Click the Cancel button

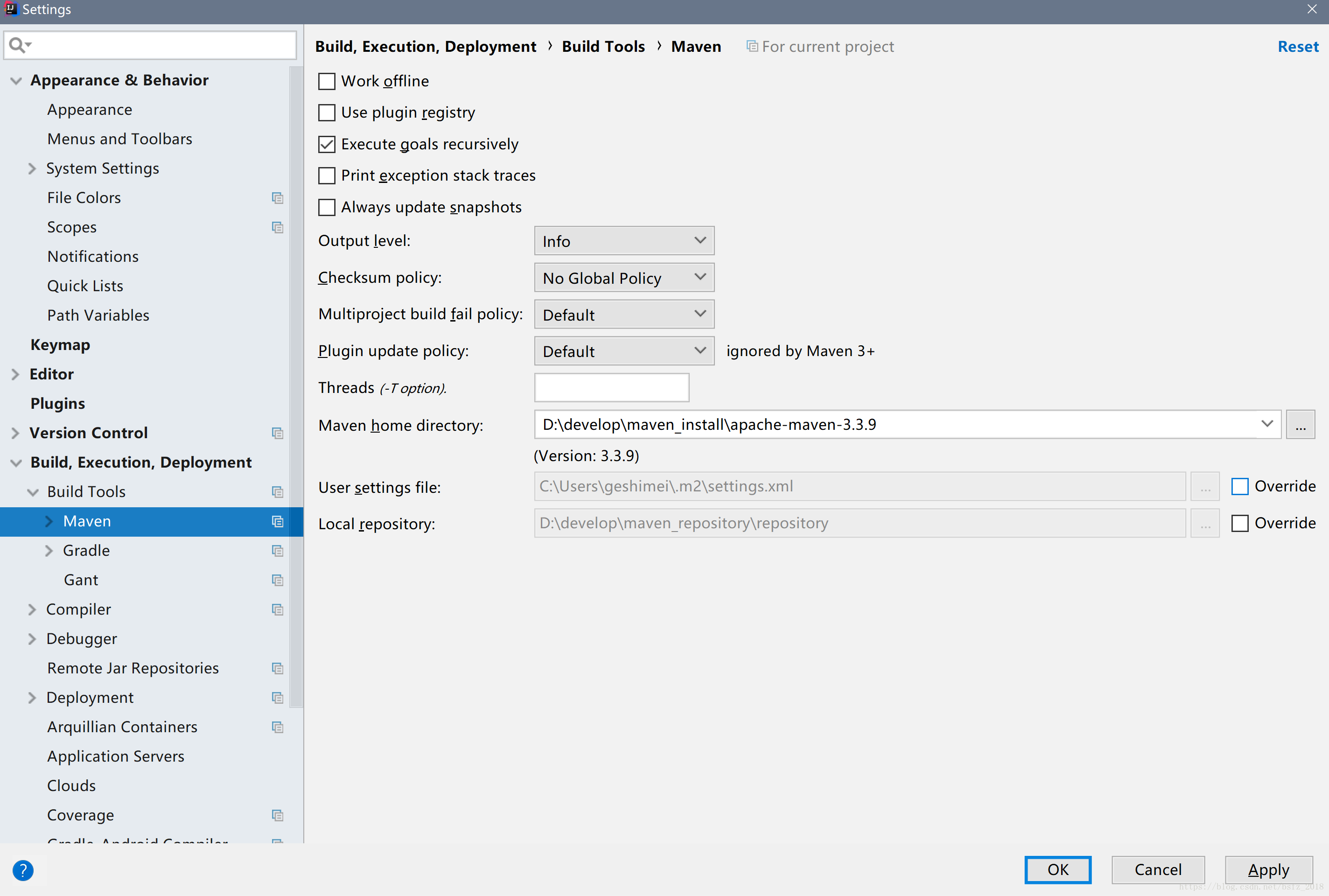[1158, 870]
